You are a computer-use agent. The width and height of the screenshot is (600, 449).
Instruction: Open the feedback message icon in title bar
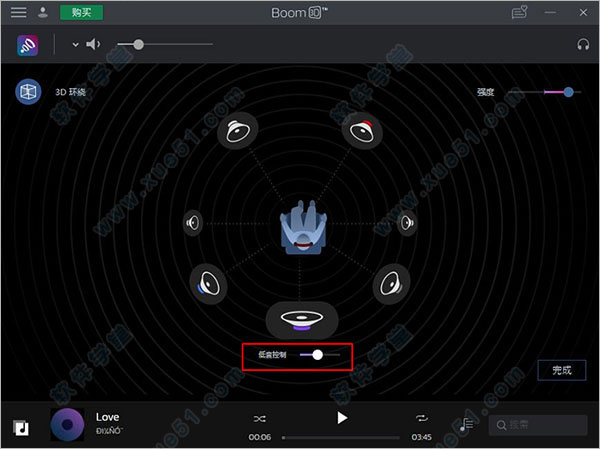click(519, 12)
